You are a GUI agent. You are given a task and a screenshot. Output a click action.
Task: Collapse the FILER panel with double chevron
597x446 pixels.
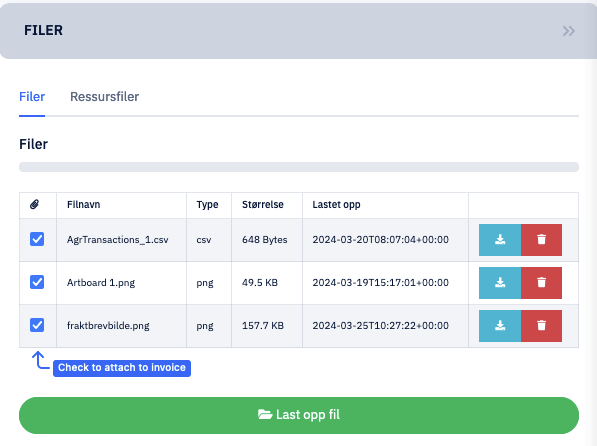pos(569,31)
